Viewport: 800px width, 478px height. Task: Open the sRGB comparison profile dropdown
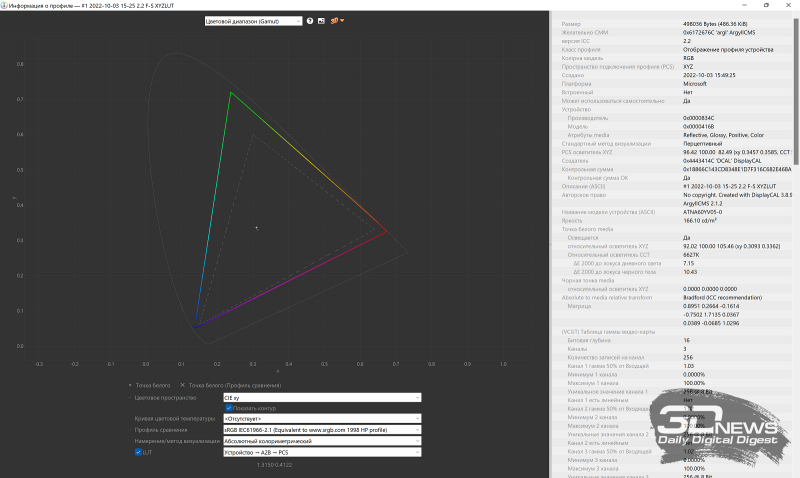320,429
